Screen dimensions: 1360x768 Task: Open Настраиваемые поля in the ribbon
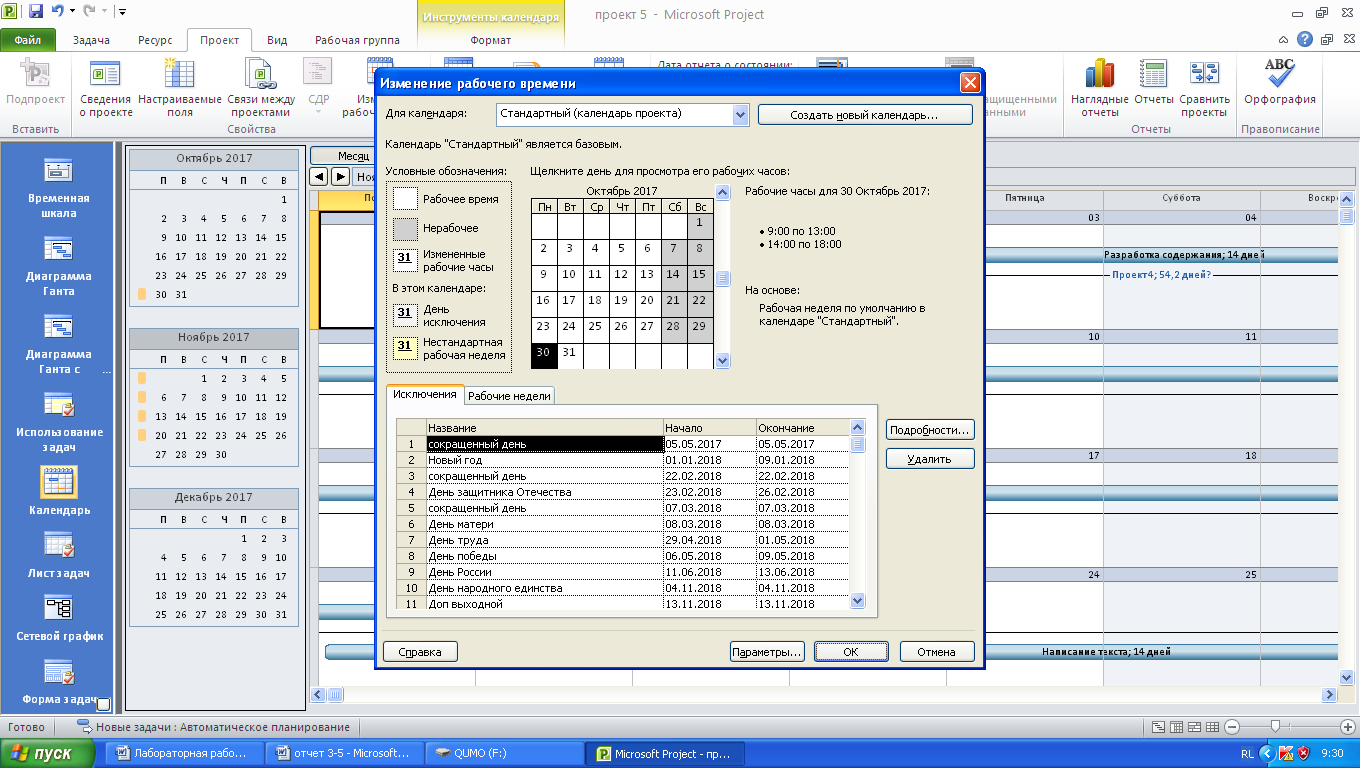pos(180,90)
